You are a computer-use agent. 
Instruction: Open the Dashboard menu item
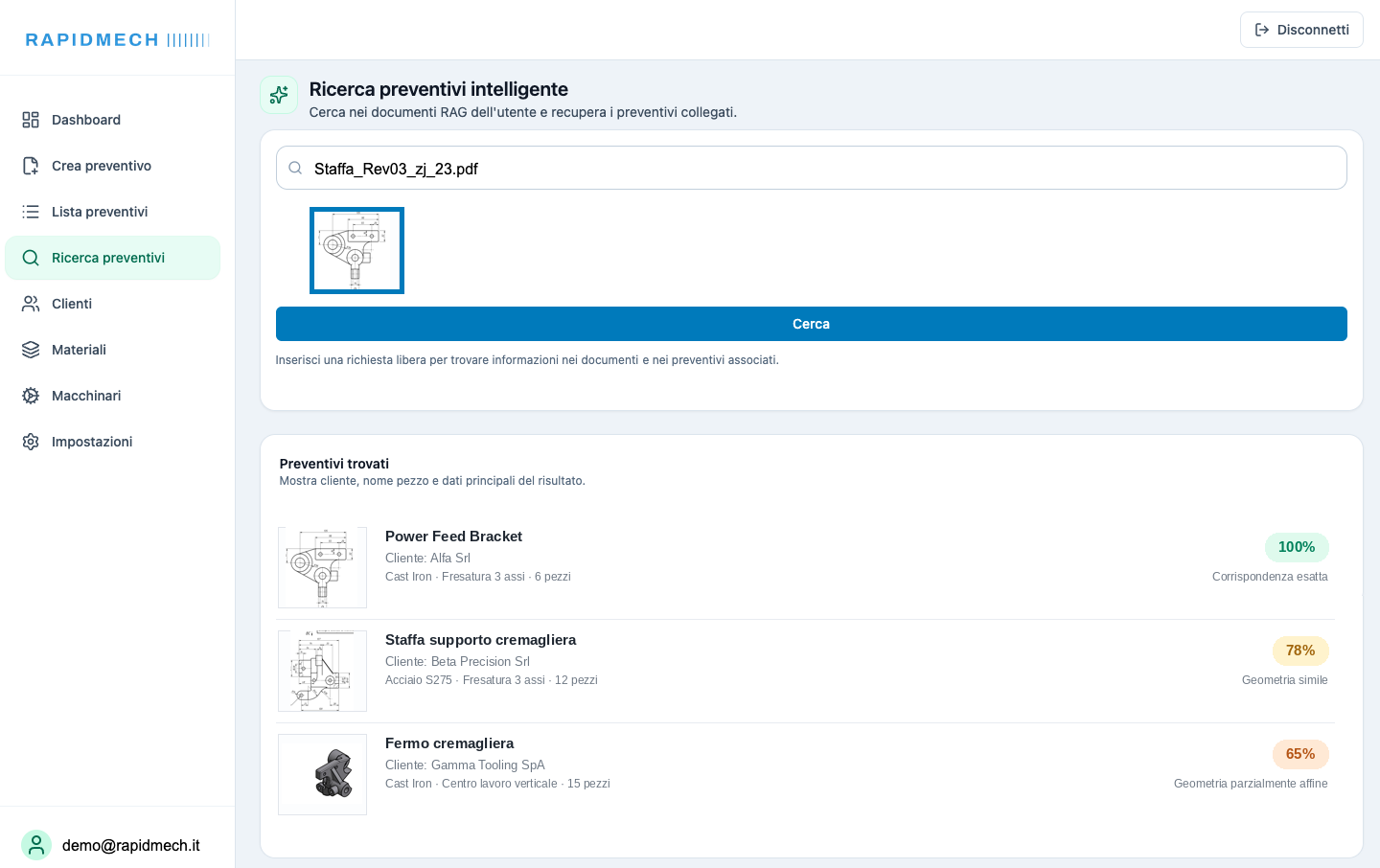[x=113, y=120]
